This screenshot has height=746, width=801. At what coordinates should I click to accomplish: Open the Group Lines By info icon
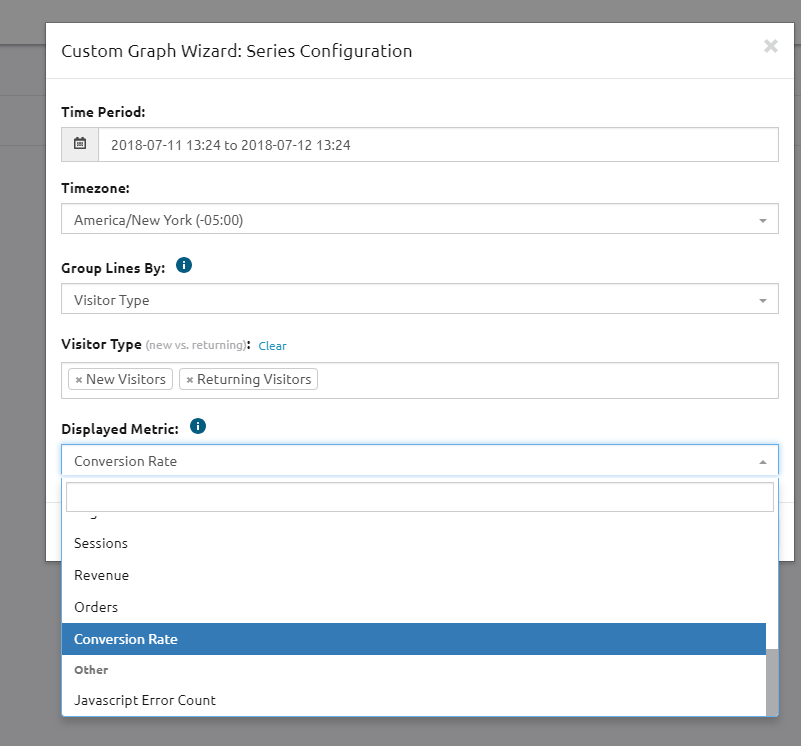pyautogui.click(x=184, y=266)
